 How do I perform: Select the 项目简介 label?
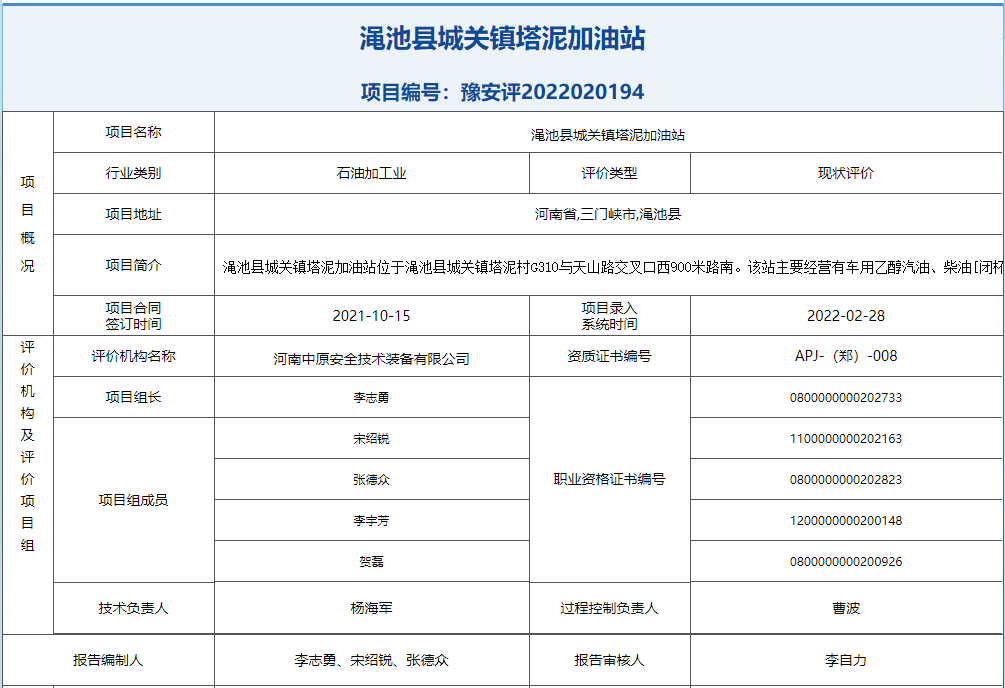click(x=133, y=265)
